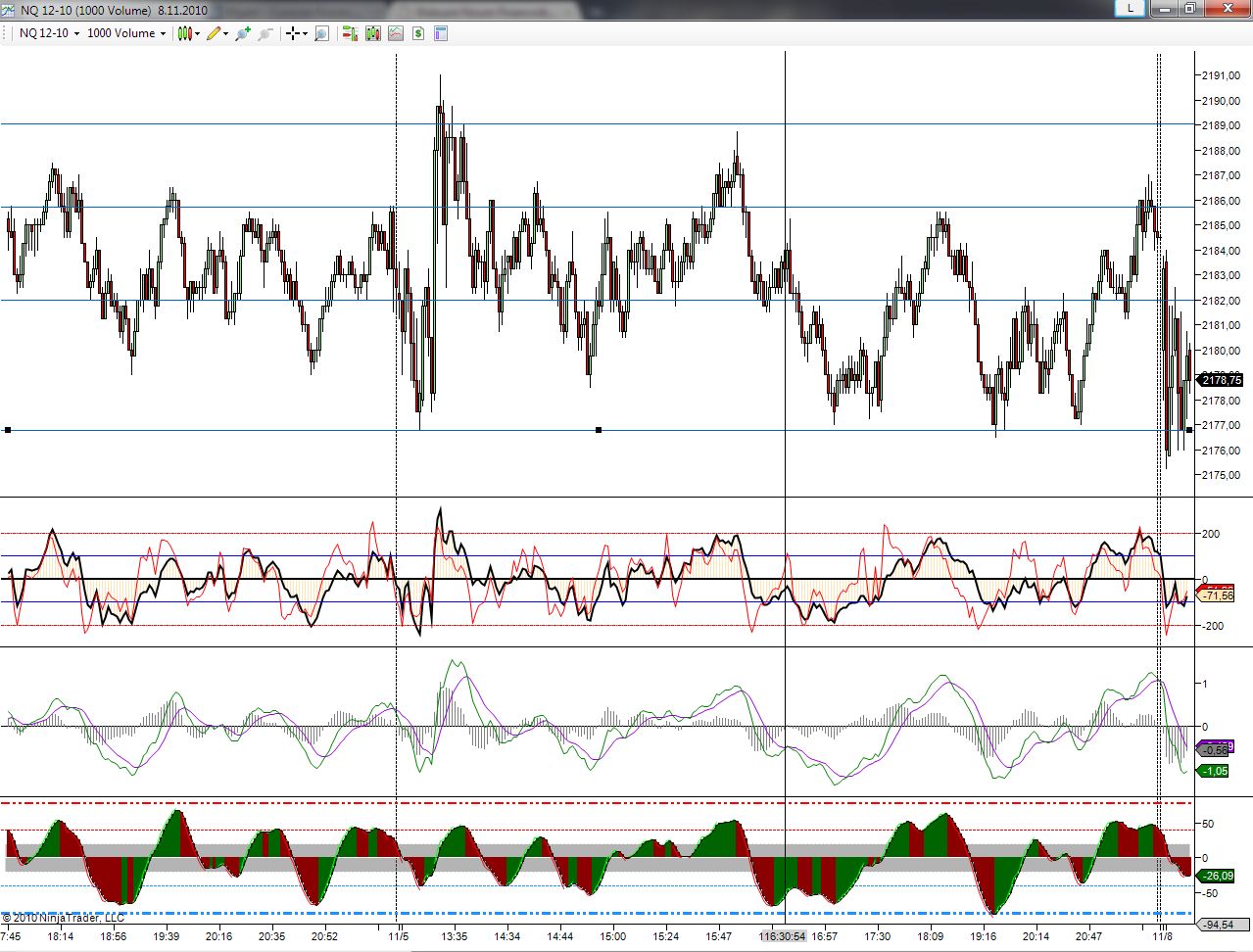Click the L link button in title bar
Viewport: 1253px width, 952px height.
1131,8
